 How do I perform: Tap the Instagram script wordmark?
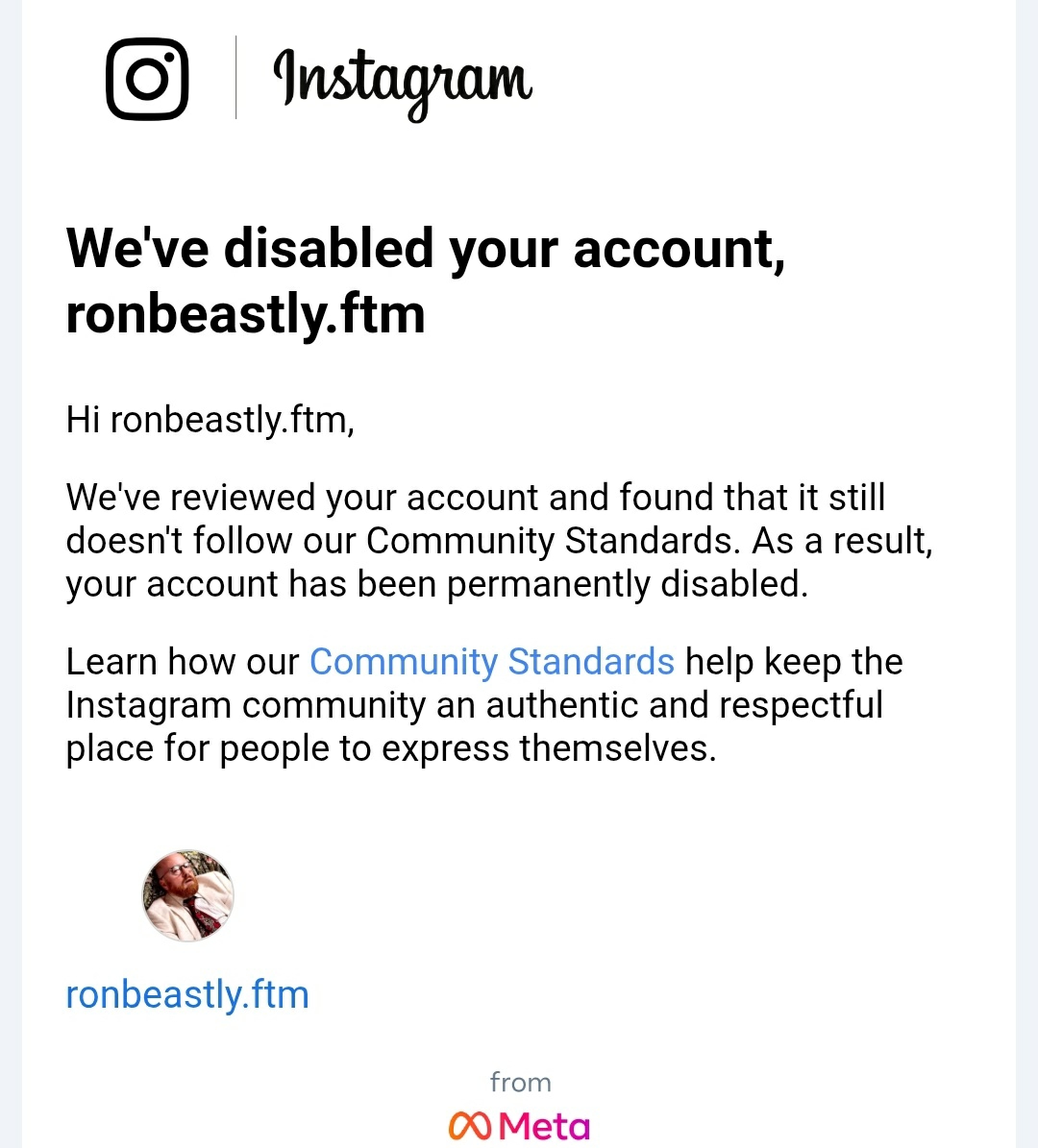[x=403, y=81]
